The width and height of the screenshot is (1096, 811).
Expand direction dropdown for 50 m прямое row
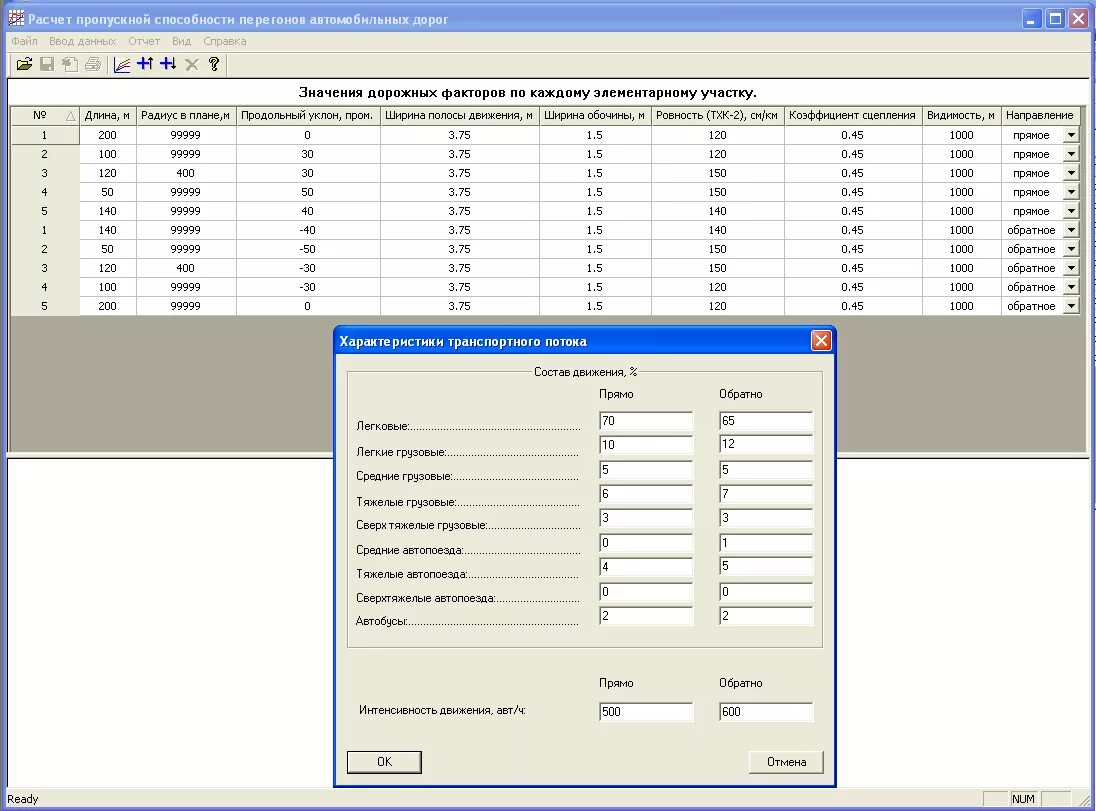(x=1071, y=192)
